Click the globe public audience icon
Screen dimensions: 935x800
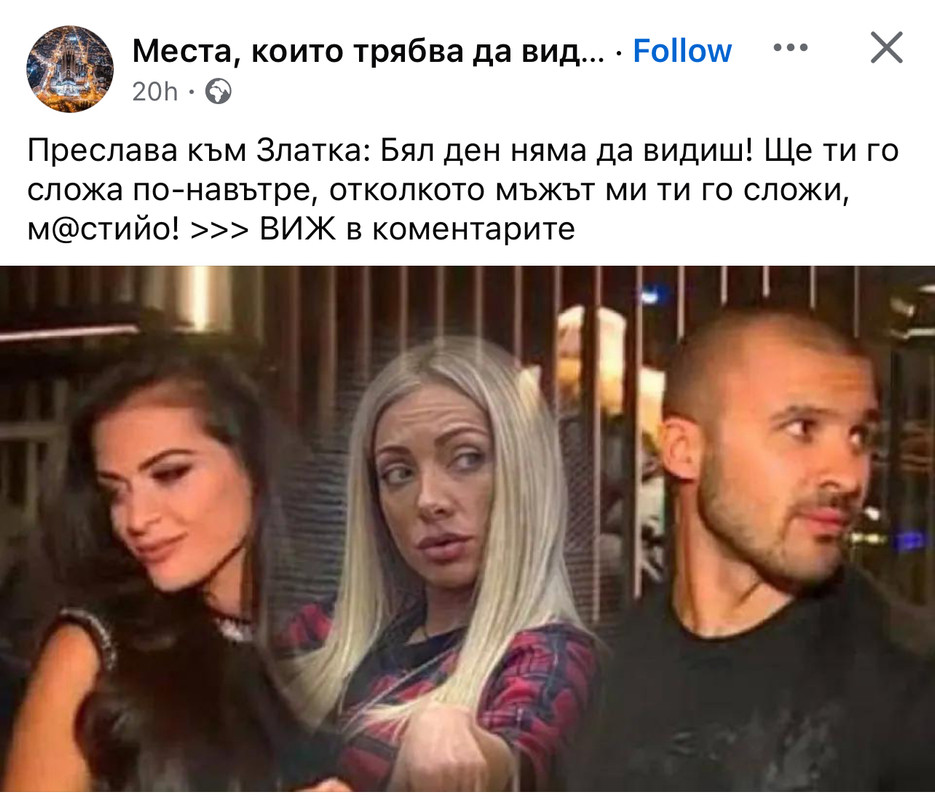point(218,92)
